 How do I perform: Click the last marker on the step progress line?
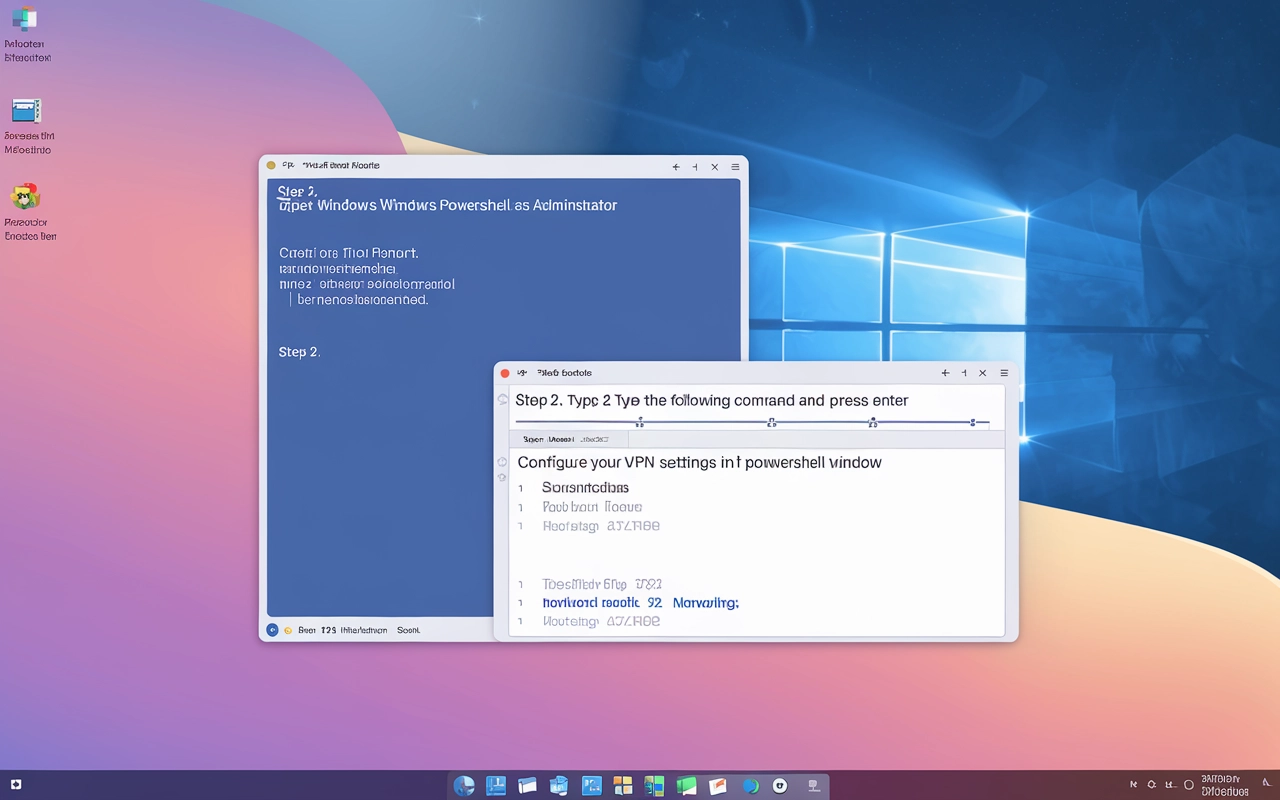972,423
